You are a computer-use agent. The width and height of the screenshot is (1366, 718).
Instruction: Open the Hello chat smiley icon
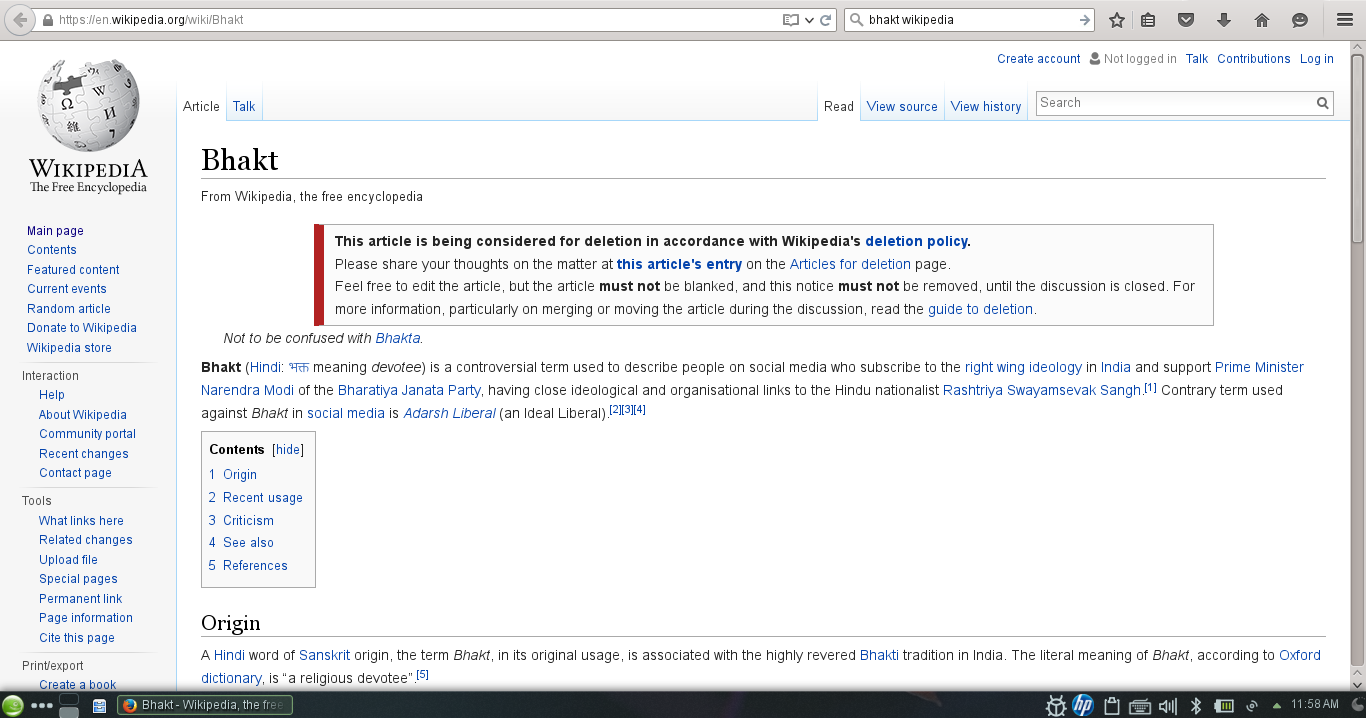point(1300,20)
